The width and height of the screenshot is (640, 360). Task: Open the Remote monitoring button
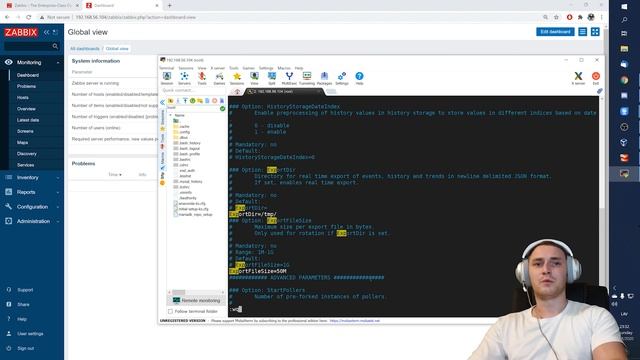[x=196, y=300]
